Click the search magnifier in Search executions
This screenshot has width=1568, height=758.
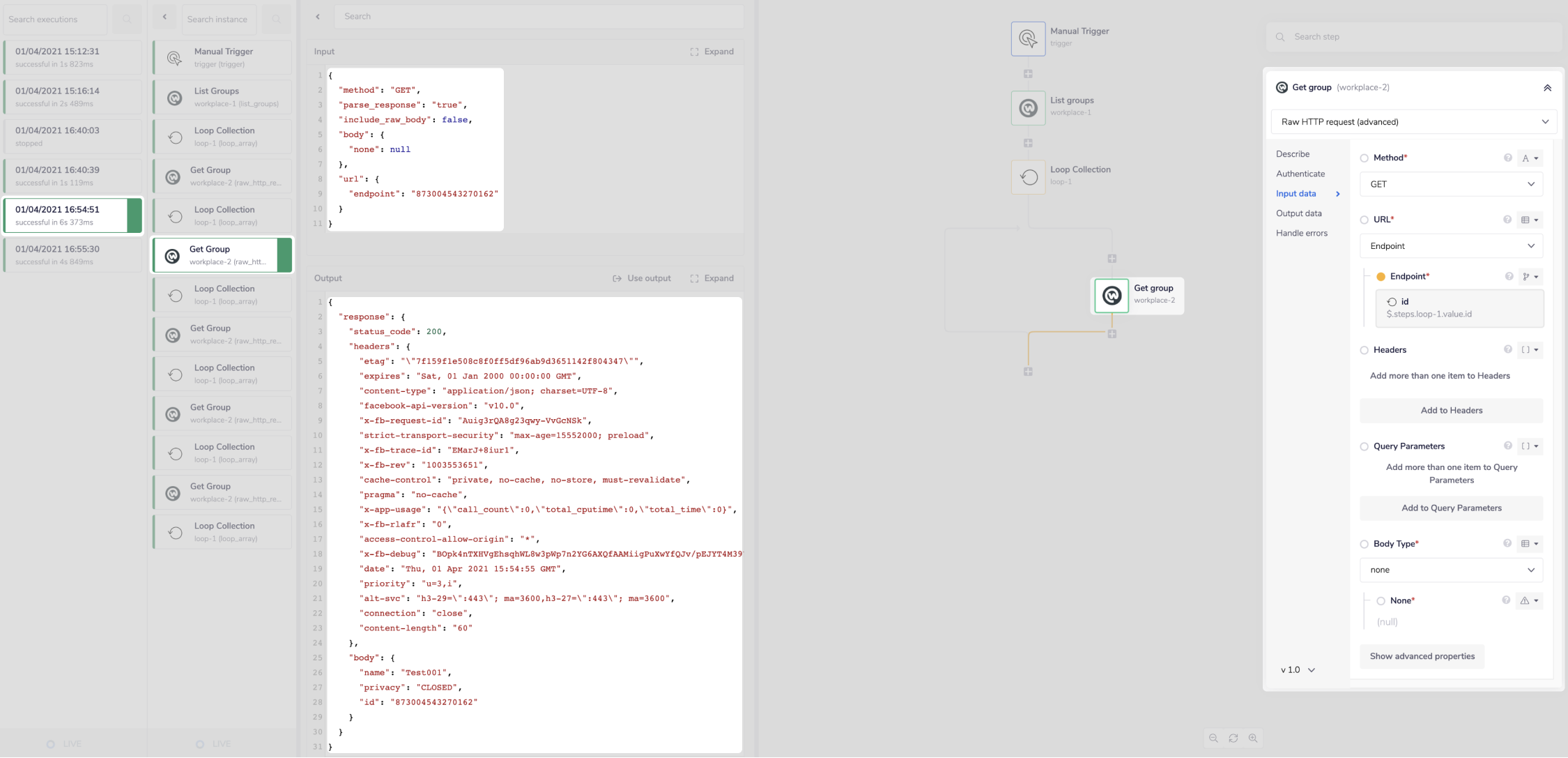tap(127, 19)
